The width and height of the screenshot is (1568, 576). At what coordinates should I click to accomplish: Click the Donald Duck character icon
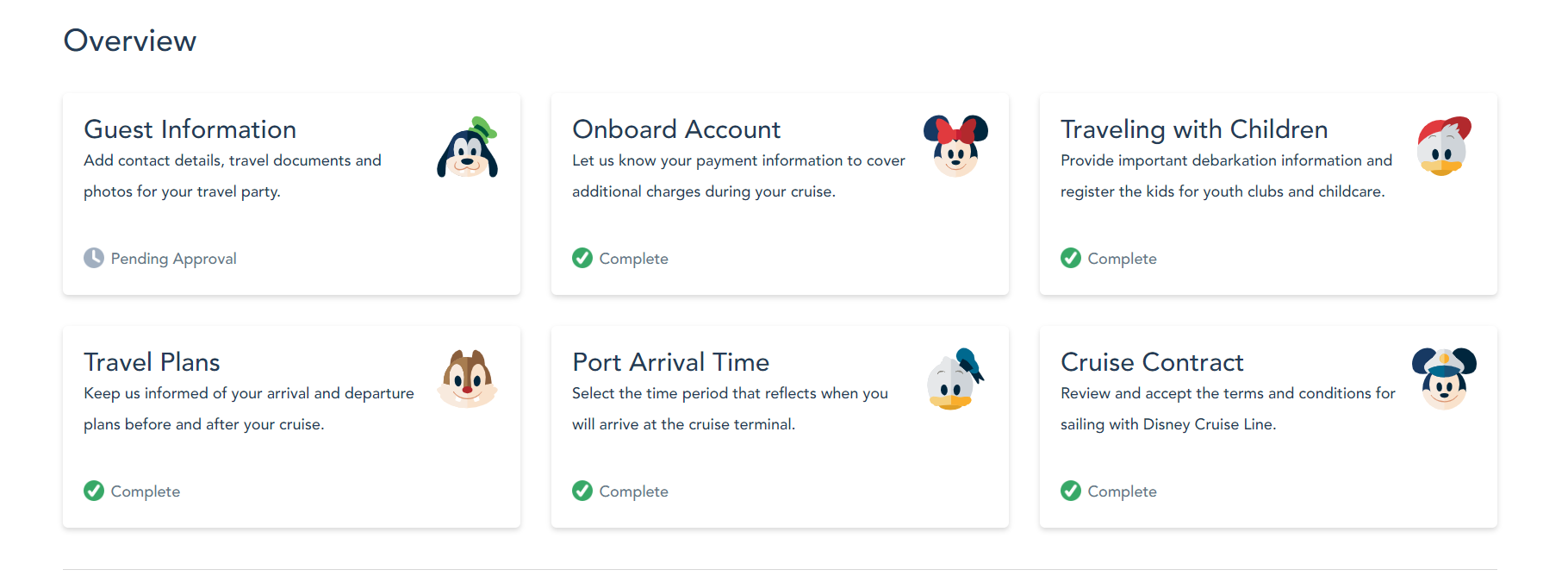[955, 379]
